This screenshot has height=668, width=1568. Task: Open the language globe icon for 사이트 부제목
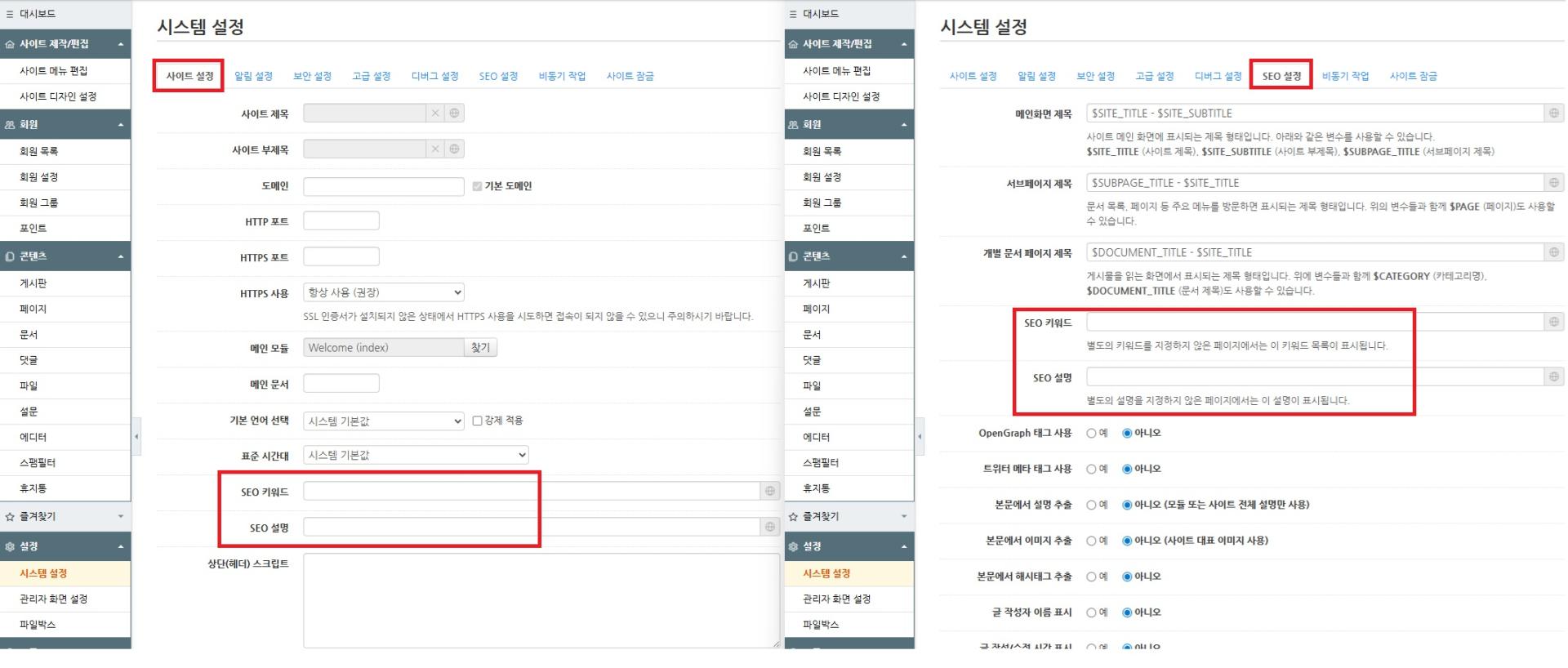(454, 149)
